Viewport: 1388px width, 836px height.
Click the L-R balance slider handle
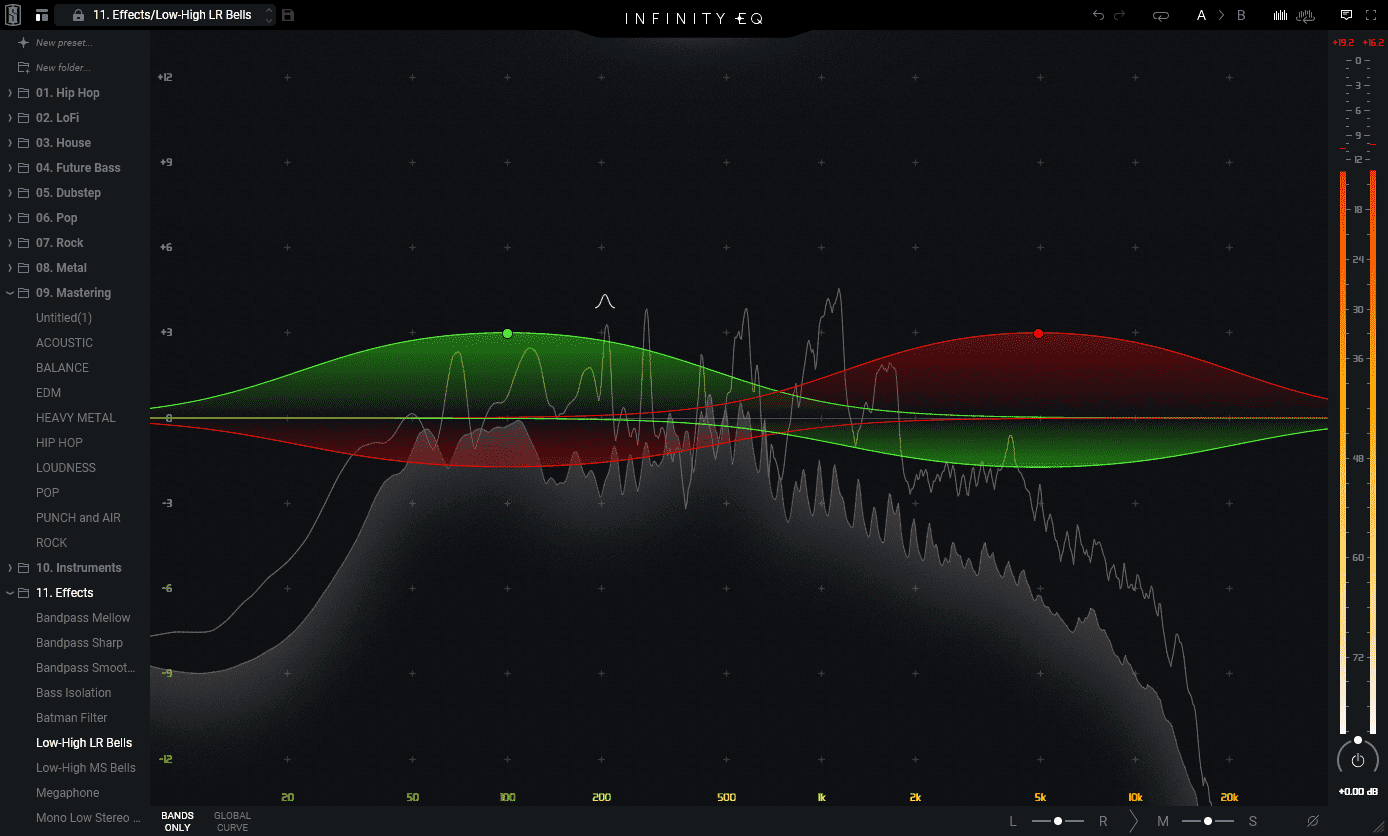[x=1058, y=821]
